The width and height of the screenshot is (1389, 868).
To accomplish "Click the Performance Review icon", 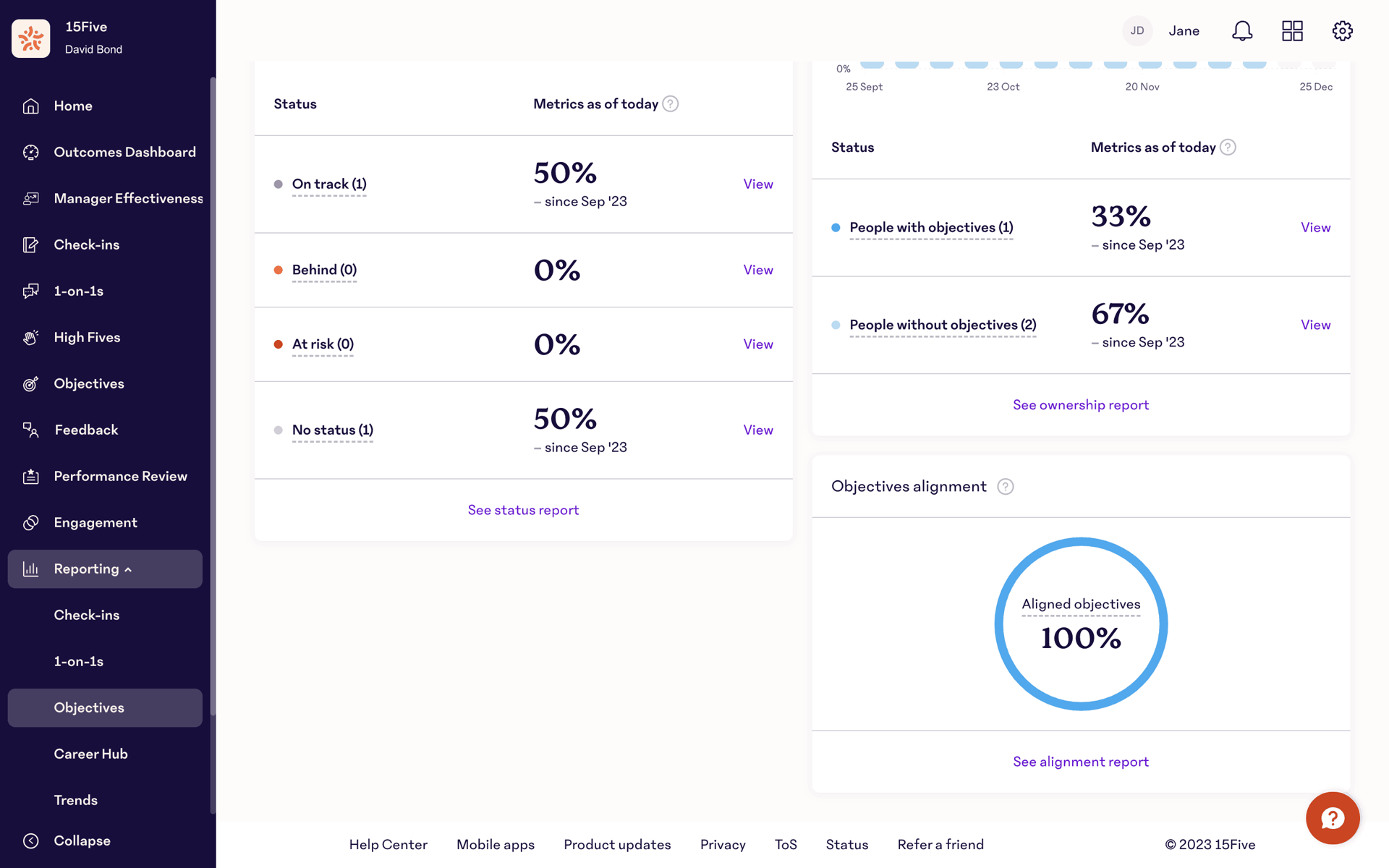I will tap(30, 476).
